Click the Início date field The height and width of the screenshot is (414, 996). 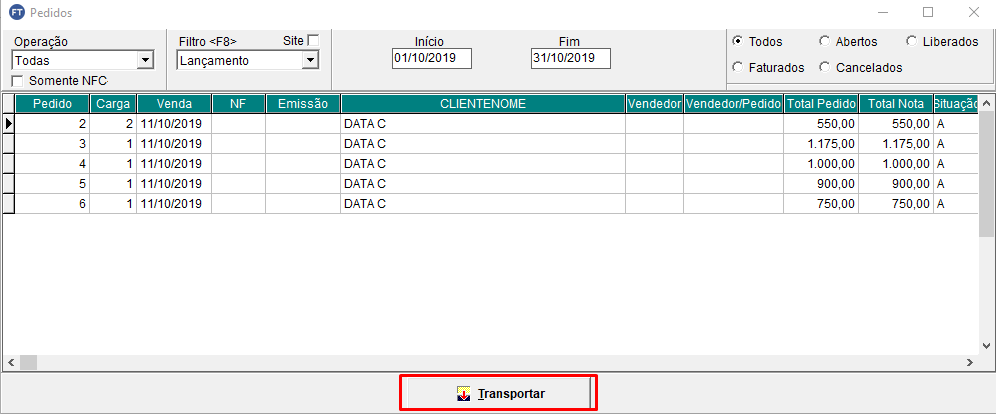[x=431, y=59]
